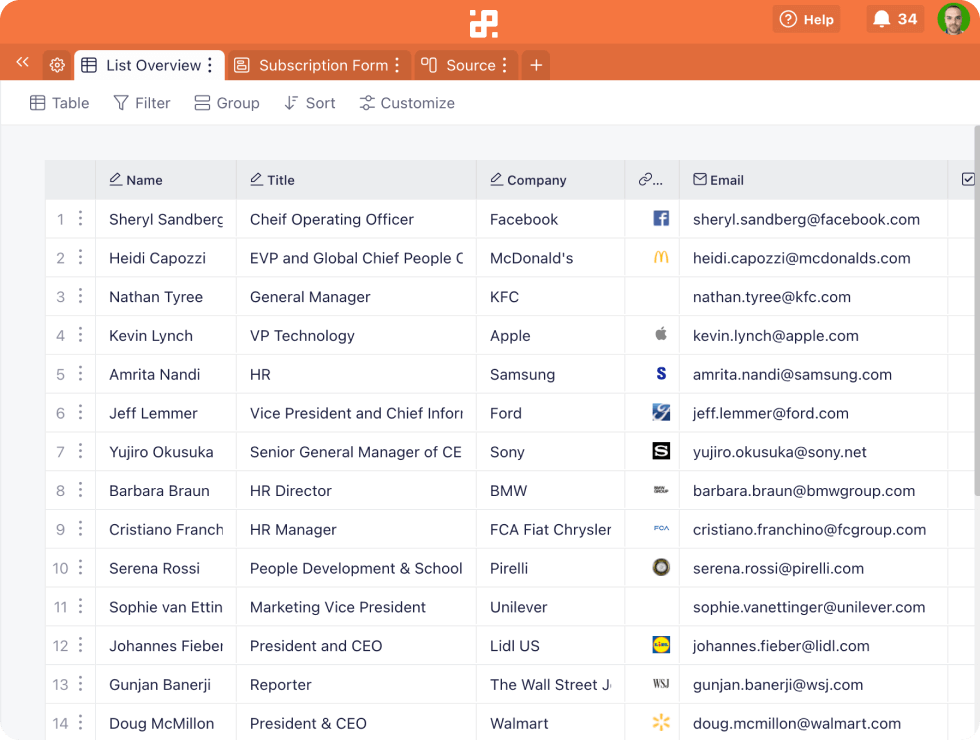The width and height of the screenshot is (980, 740).
Task: Click the Samsung logo icon
Action: (x=661, y=373)
